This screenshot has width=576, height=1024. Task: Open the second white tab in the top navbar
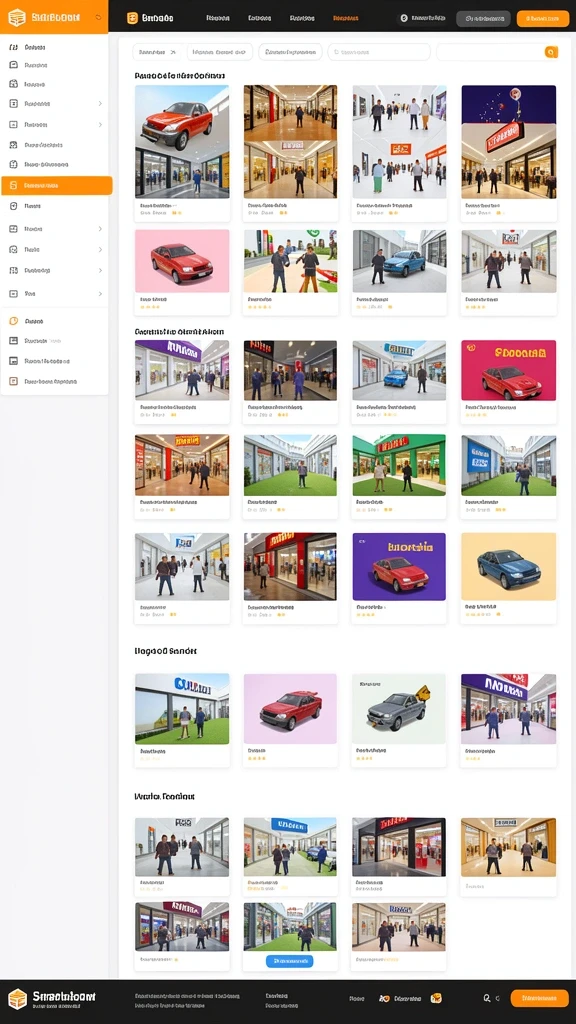coord(259,18)
